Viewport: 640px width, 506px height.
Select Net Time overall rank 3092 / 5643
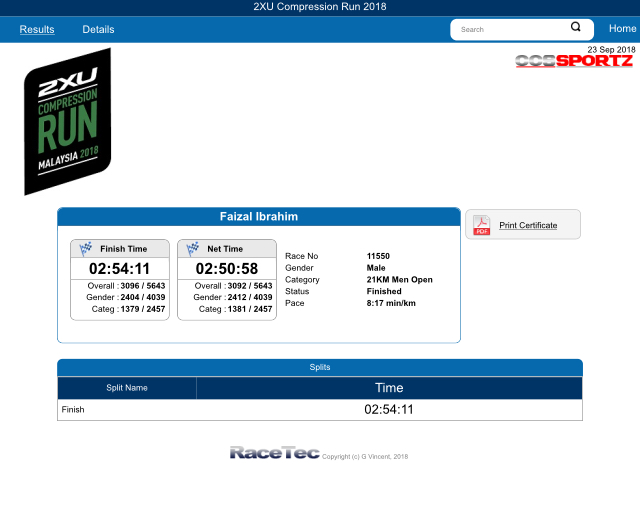click(x=250, y=286)
